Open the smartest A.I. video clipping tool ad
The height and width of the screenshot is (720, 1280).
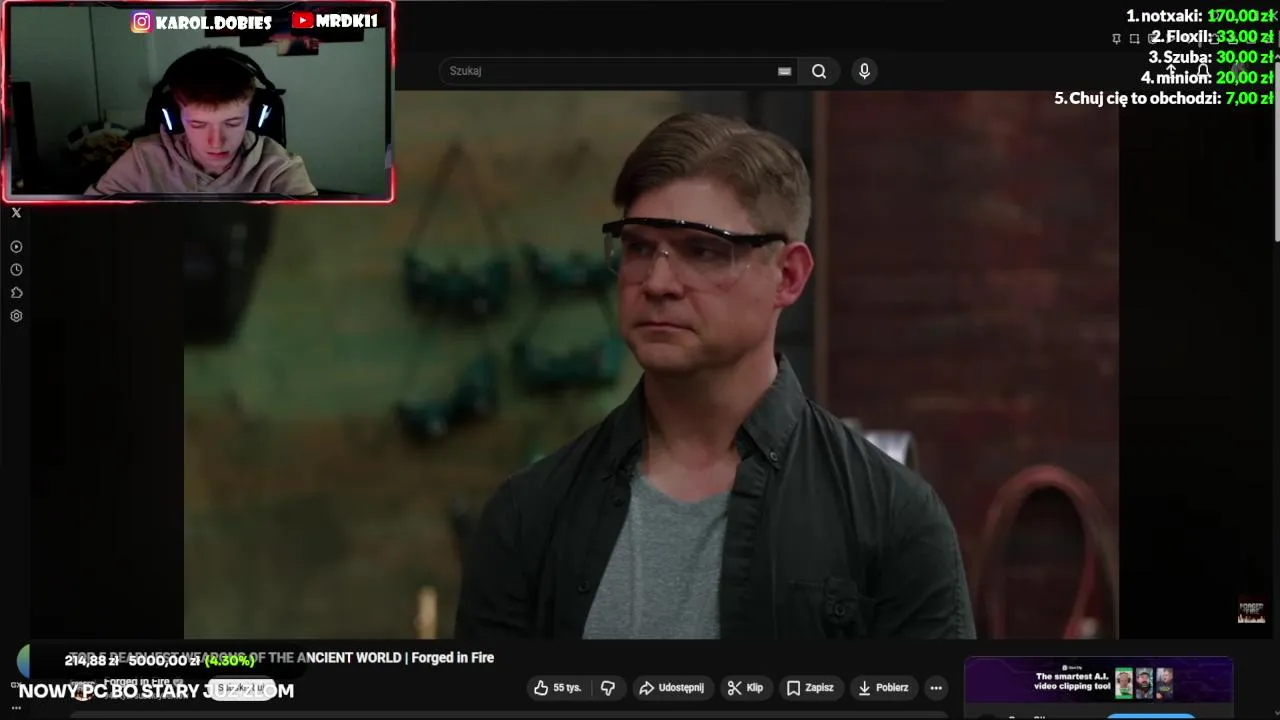coord(1098,682)
